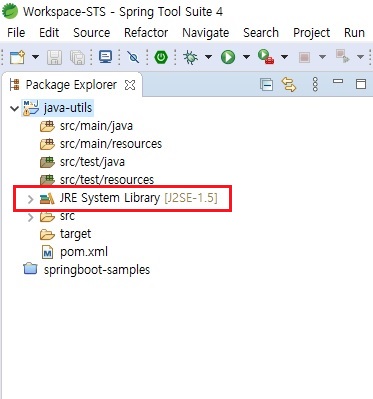This screenshot has height=399, width=373.
Task: Open the Refactor menu
Action: [x=146, y=33]
